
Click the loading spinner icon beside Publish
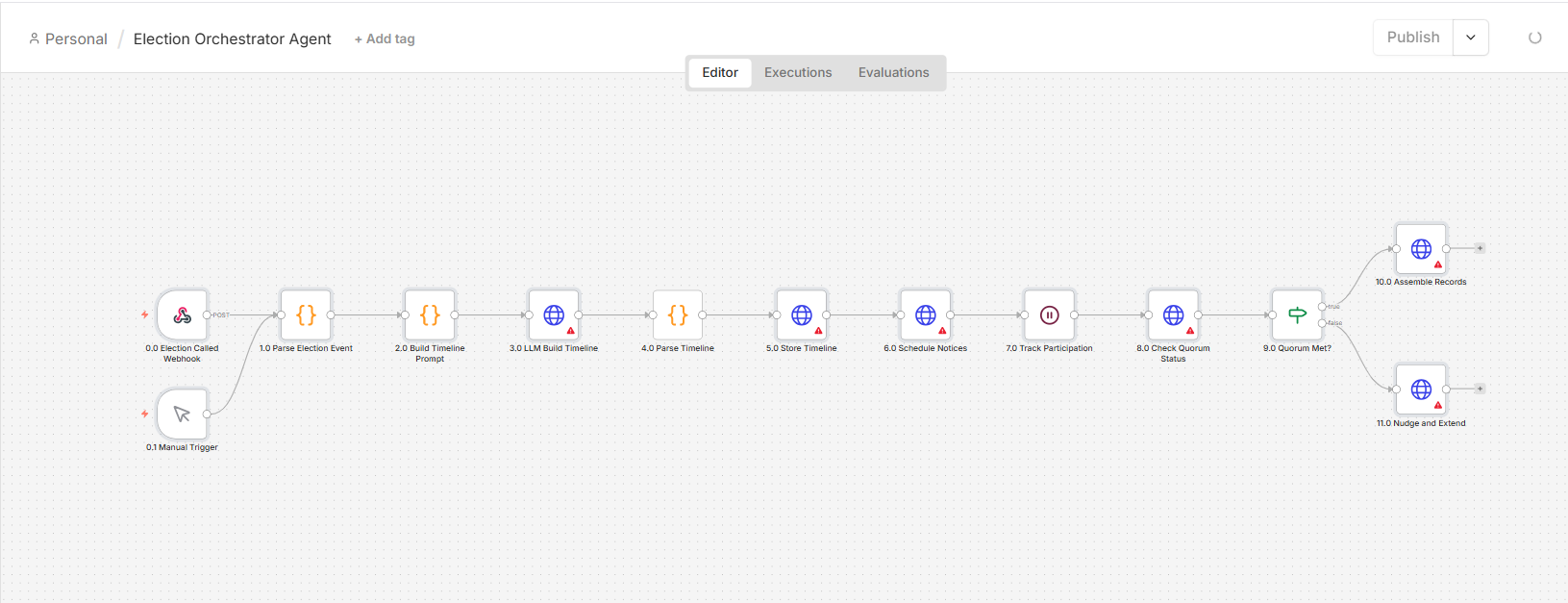pyautogui.click(x=1535, y=38)
